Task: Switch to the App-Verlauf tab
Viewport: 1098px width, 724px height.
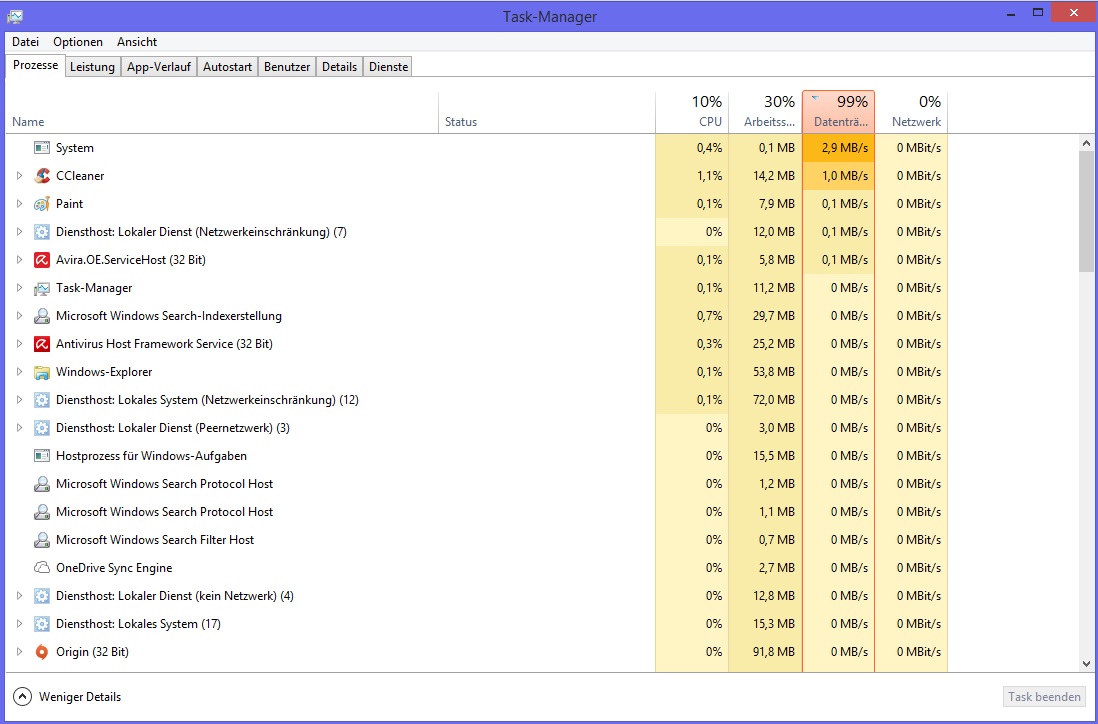Action: tap(159, 67)
